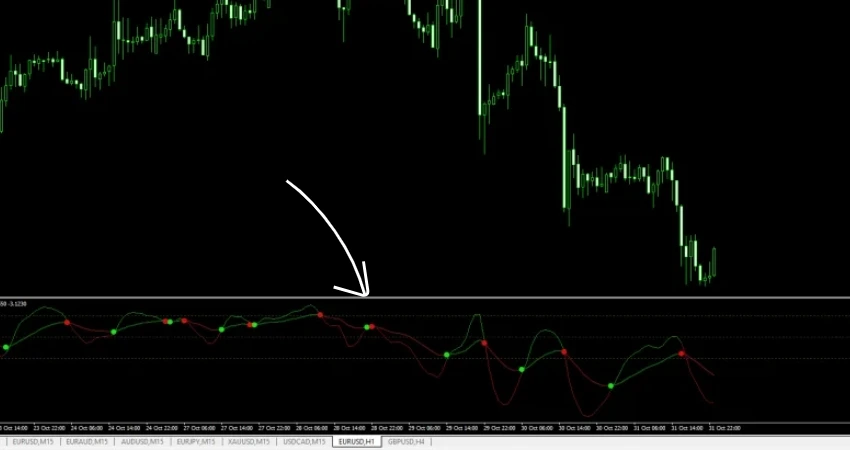Click the 31 Oct 22:00 time label
This screenshot has height=450, width=850.
(725, 428)
